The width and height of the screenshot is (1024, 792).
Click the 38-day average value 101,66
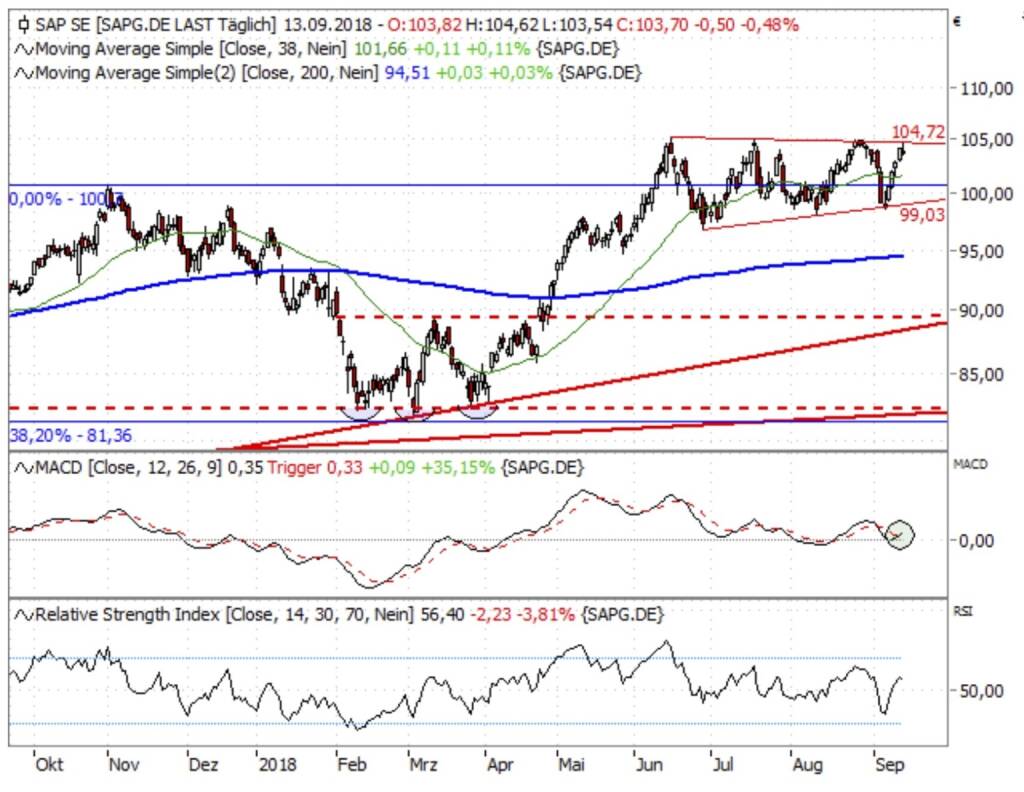point(380,50)
